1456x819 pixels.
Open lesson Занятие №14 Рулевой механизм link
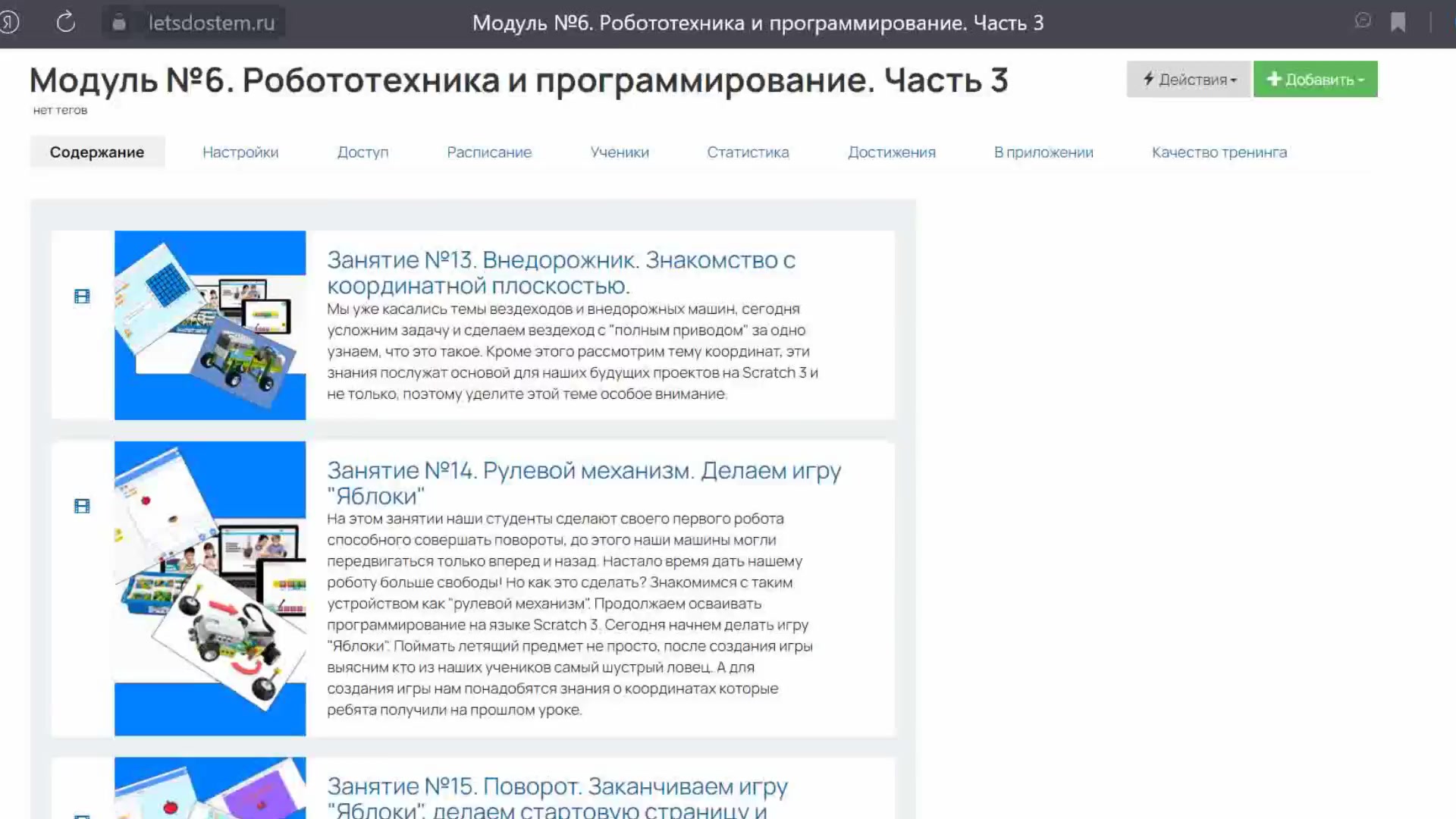coord(584,482)
